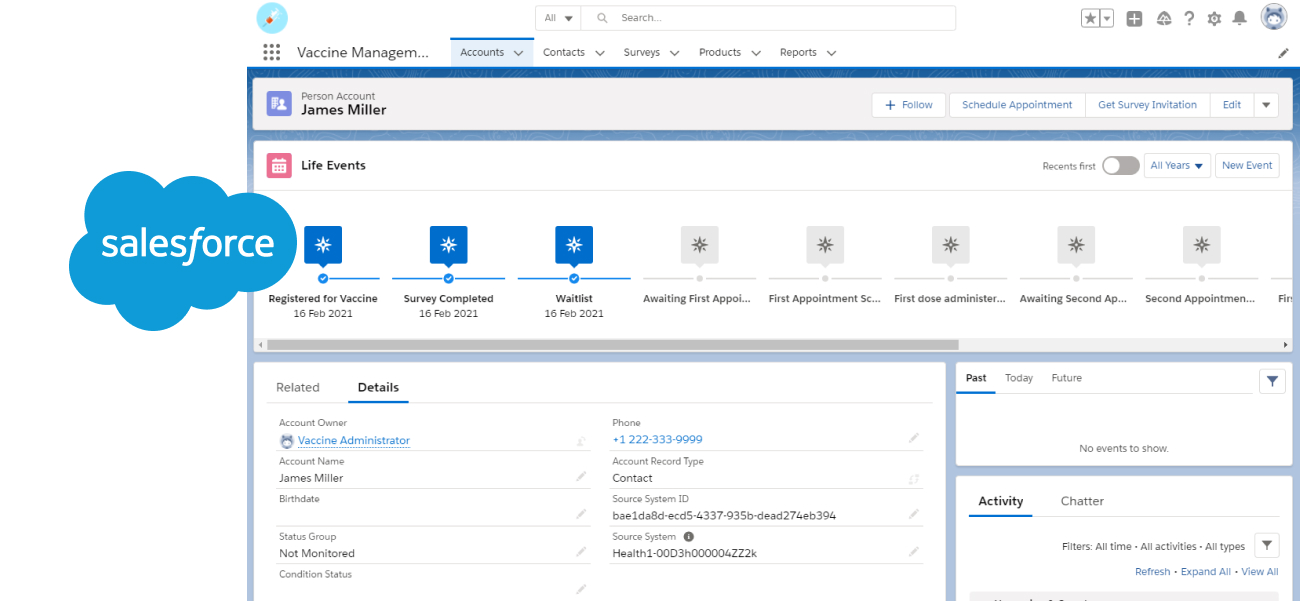Select the First dose administered event icon
Viewport: 1300px width, 601px height.
950,244
